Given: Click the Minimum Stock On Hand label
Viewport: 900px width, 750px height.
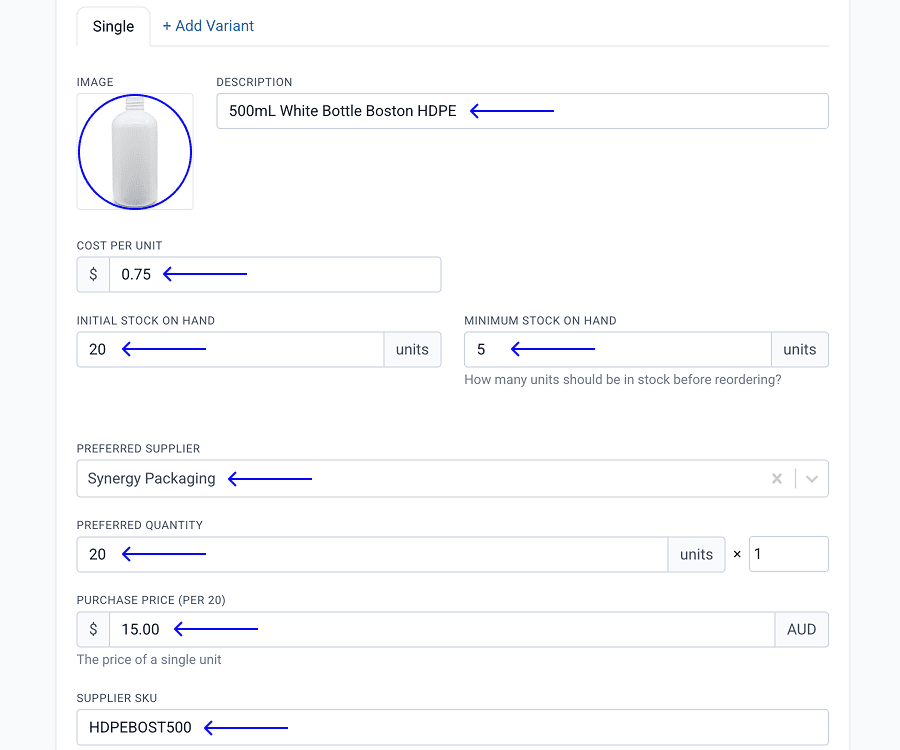Looking at the screenshot, I should tap(540, 321).
